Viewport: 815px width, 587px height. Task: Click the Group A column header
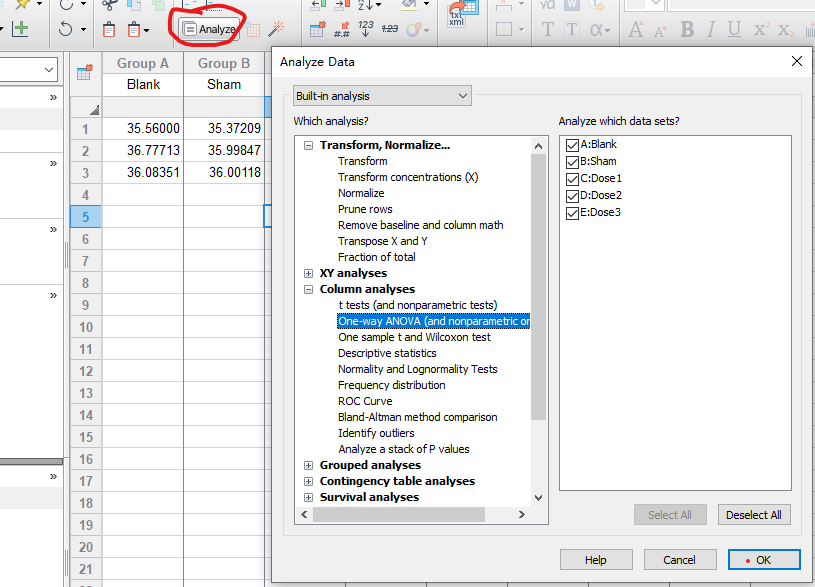(x=143, y=63)
